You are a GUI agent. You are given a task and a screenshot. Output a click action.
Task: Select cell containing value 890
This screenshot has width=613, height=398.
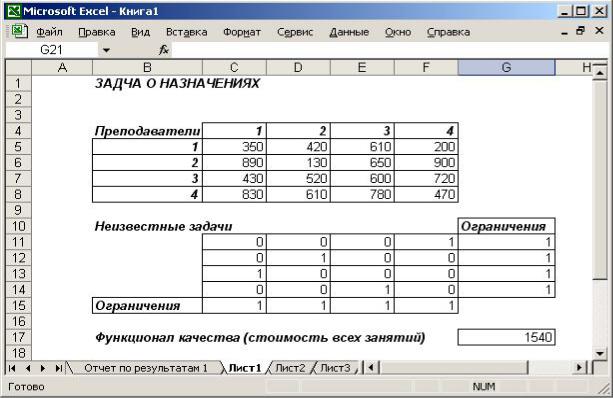coord(234,162)
